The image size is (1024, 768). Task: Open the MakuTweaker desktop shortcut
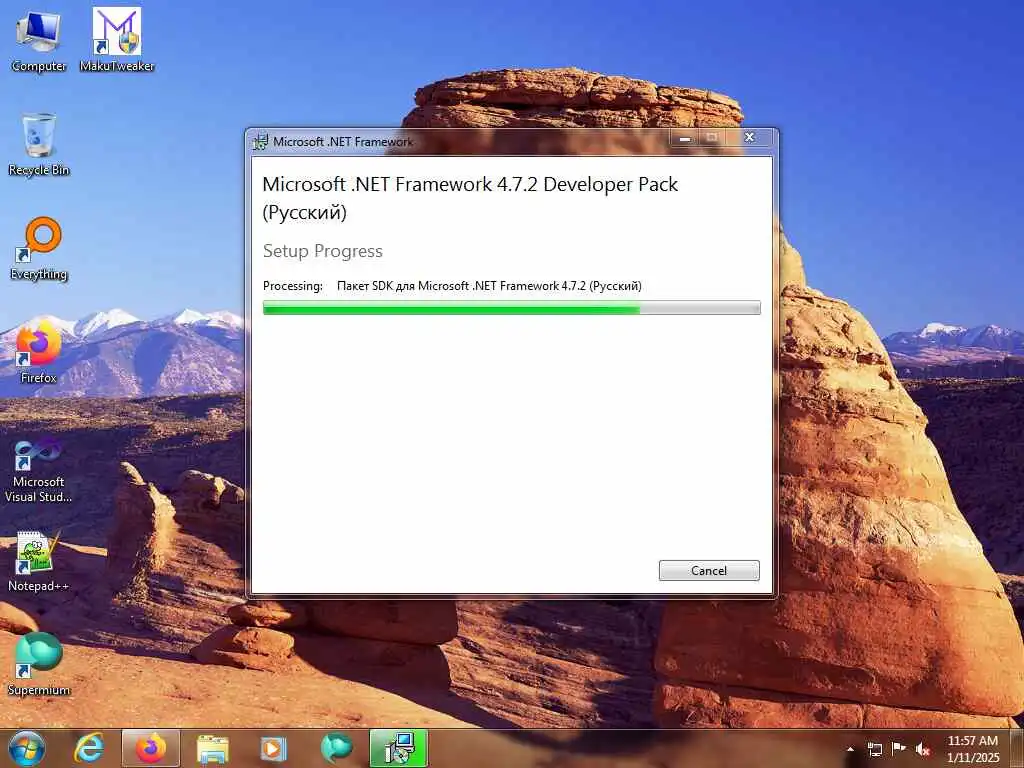pos(117,40)
